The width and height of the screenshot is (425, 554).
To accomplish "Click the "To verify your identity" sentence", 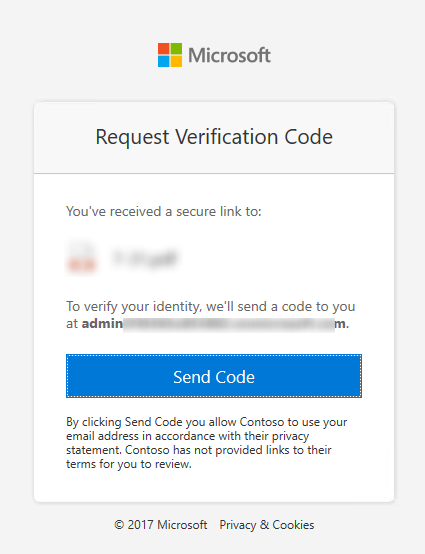I will click(x=211, y=315).
